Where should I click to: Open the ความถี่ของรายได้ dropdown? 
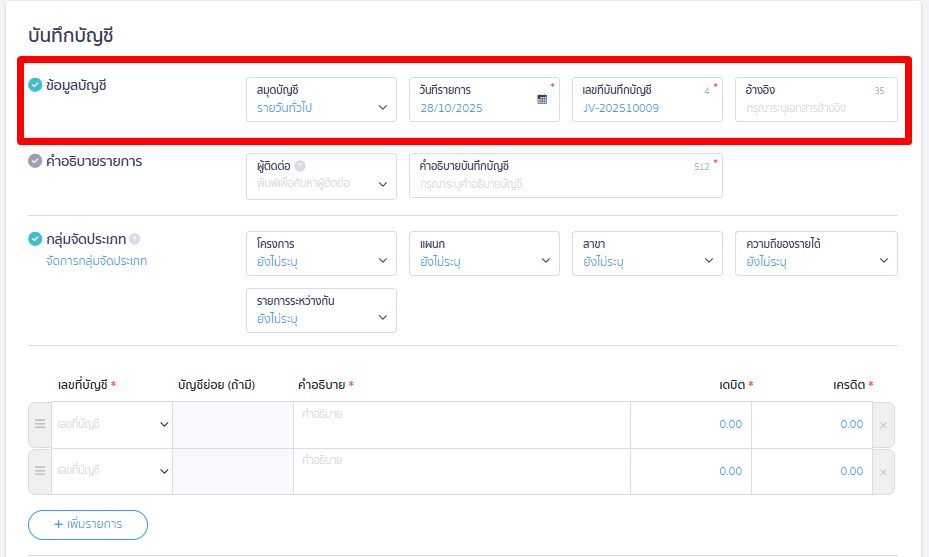tap(816, 254)
